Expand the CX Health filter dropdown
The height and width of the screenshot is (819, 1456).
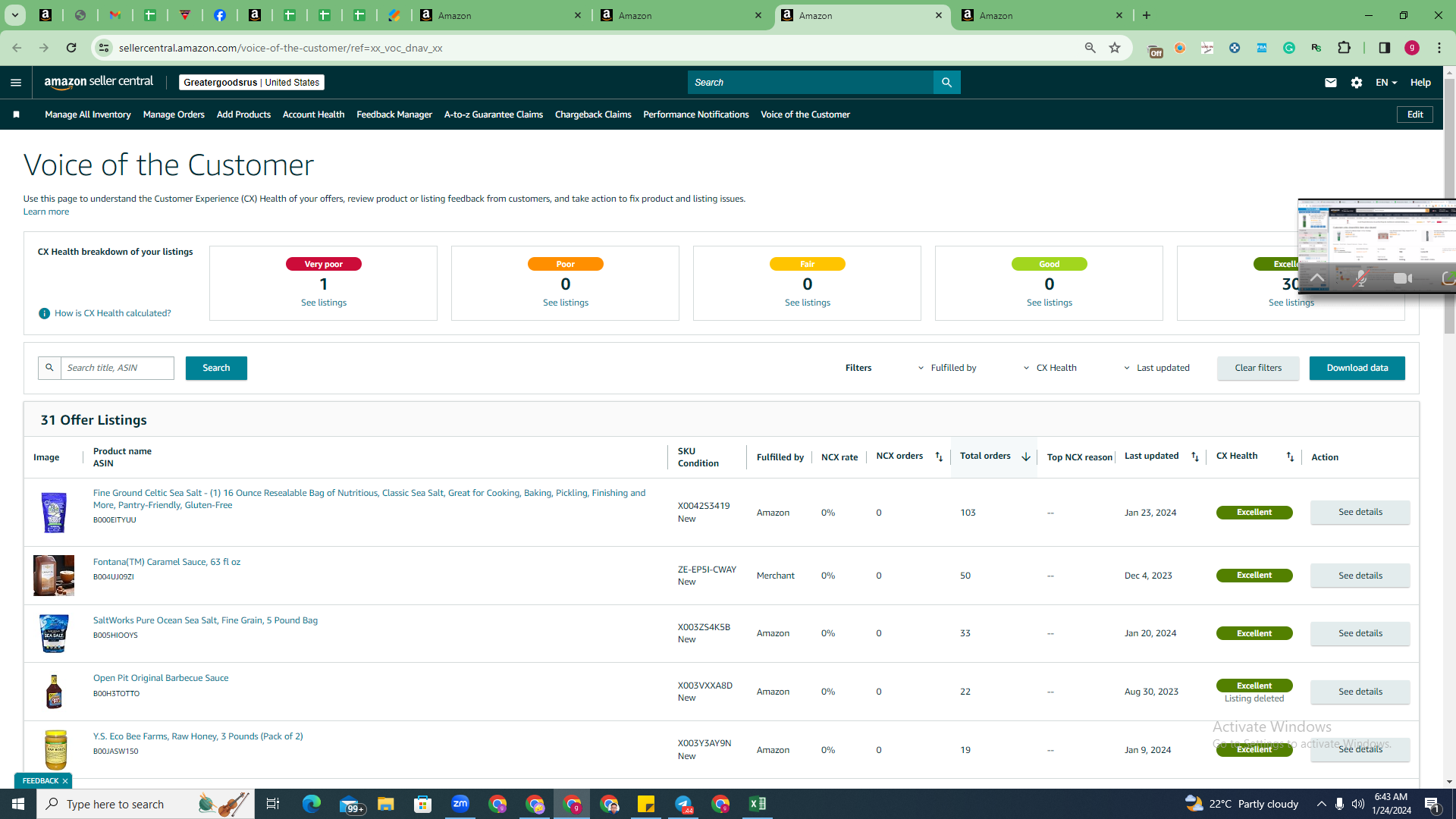coord(1050,368)
